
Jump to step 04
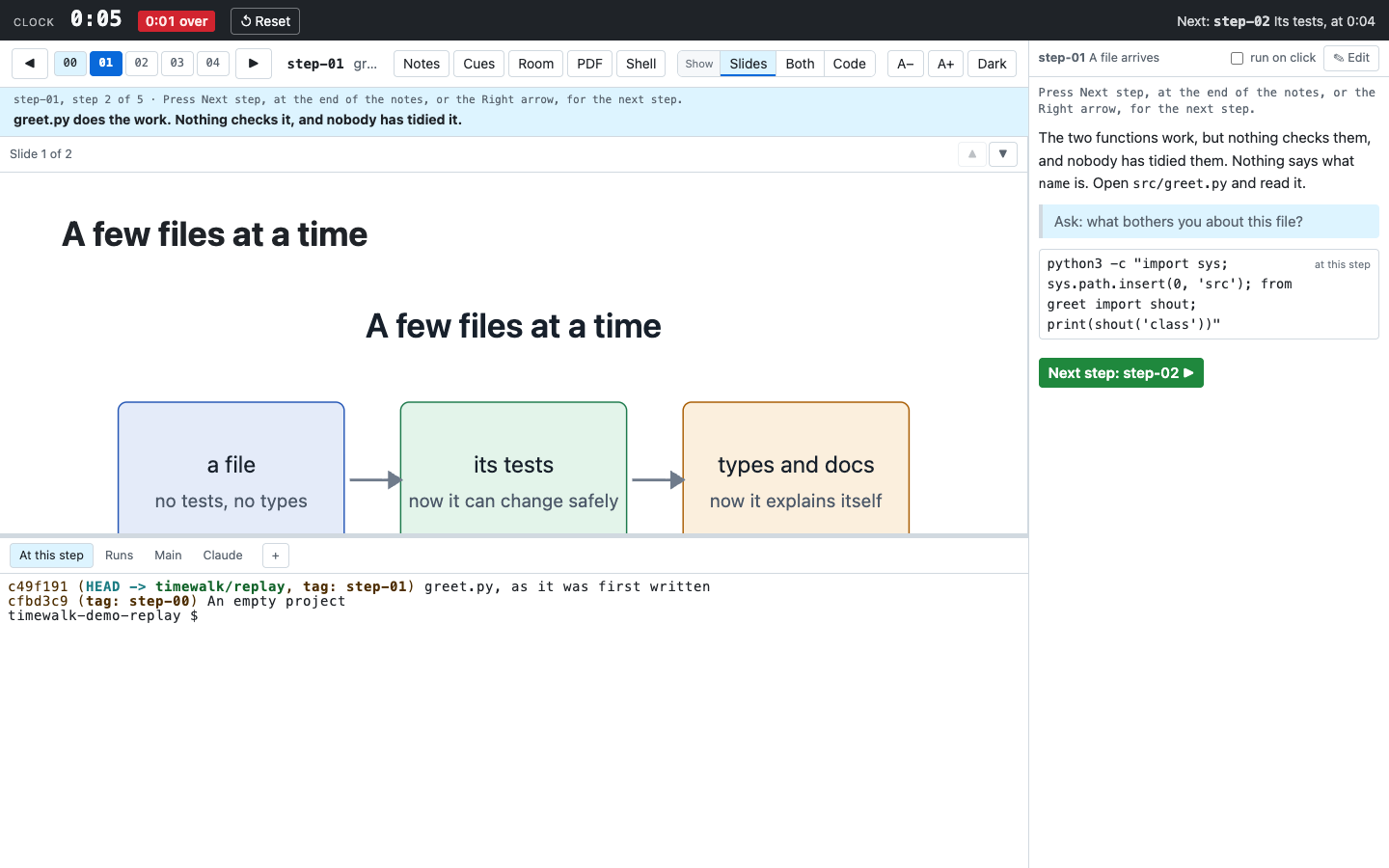[x=213, y=64]
